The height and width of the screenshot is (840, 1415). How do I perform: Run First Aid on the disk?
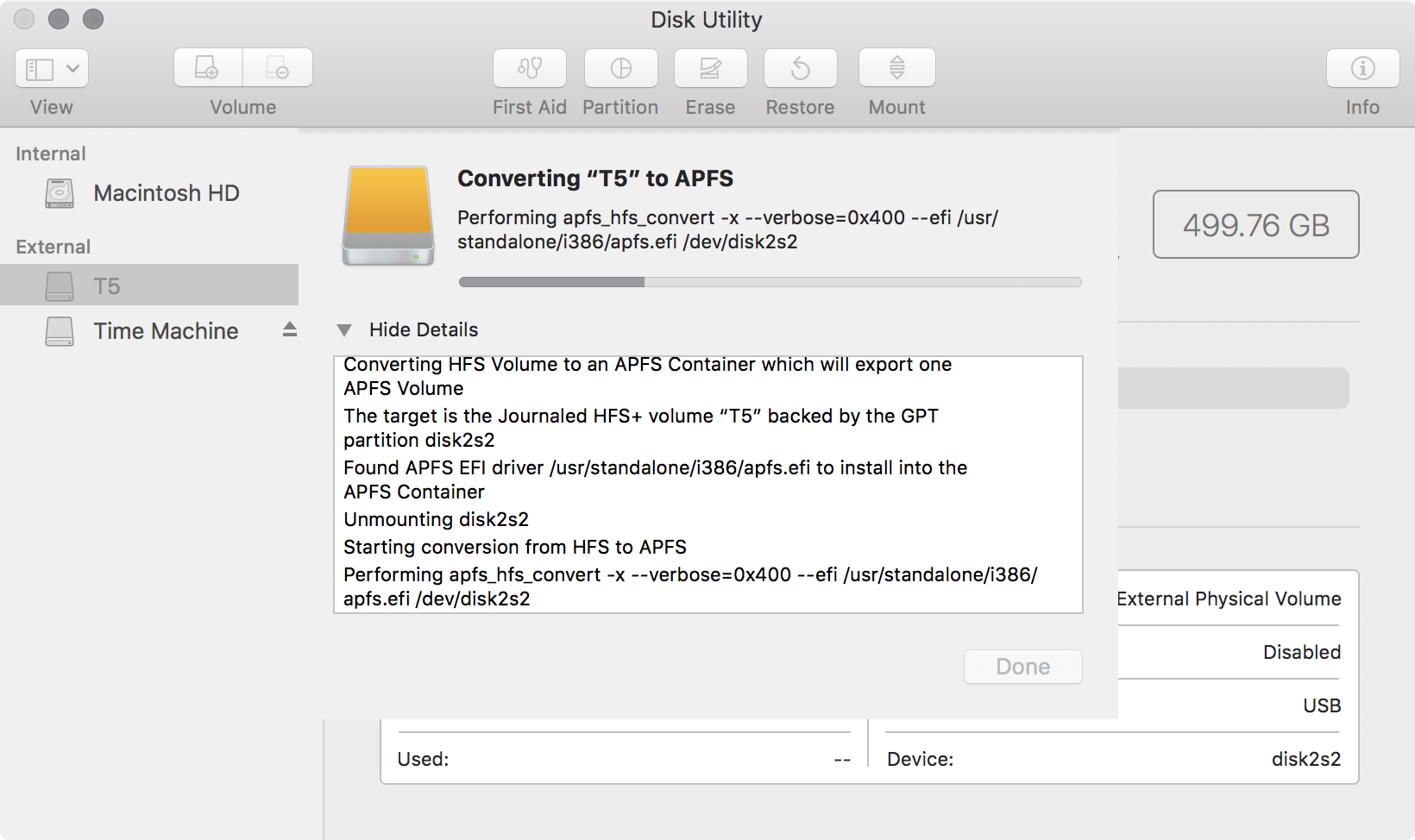click(530, 68)
